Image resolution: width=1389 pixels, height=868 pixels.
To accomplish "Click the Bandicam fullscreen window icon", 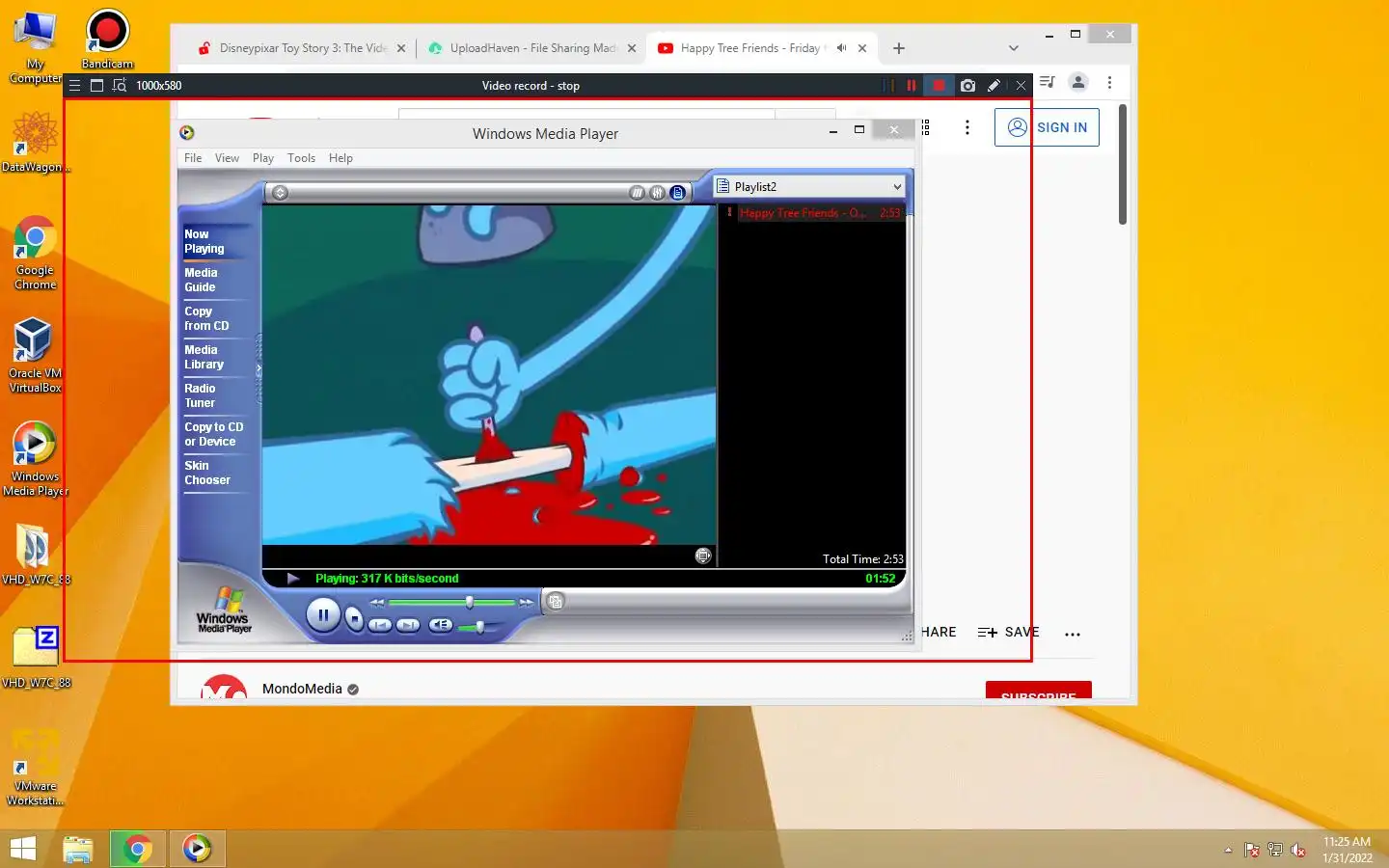I will [x=96, y=86].
